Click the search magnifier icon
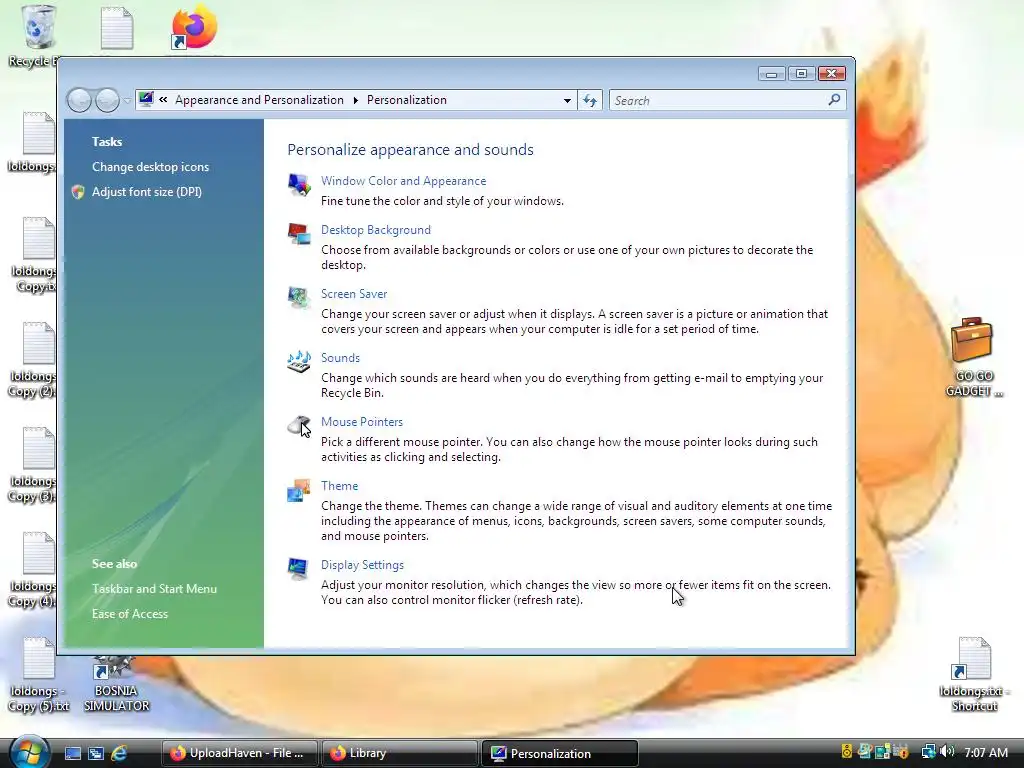The image size is (1024, 768). 834,100
